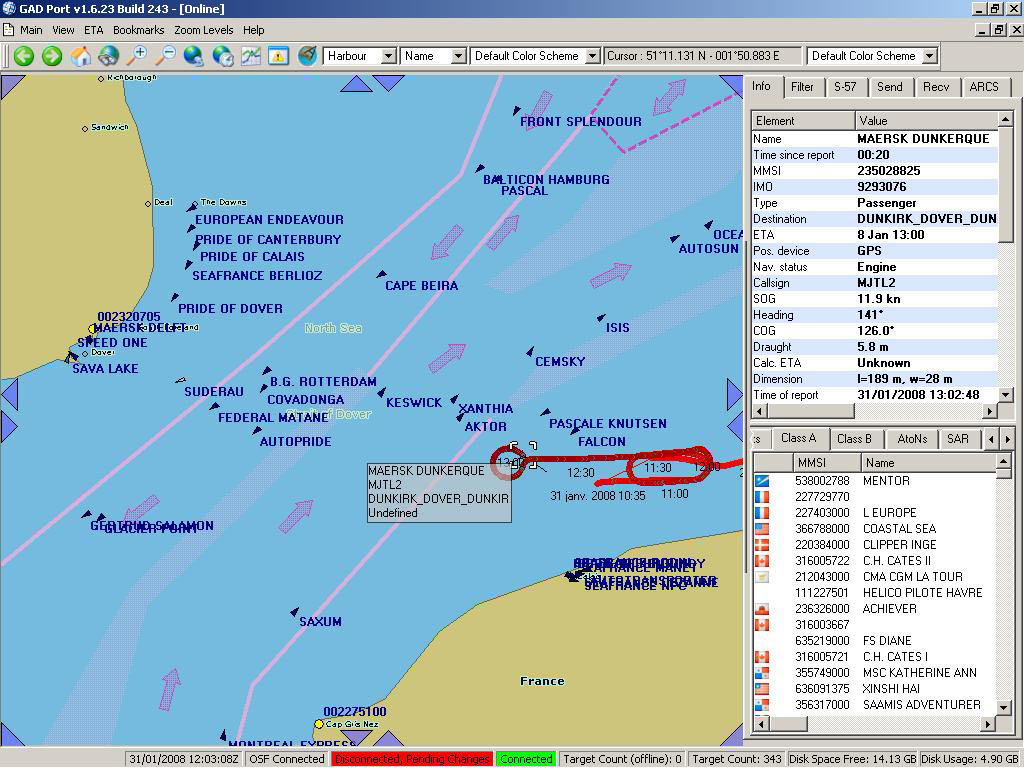Click the globe with clock icon
Screen dimensions: 1024x768
[x=223, y=56]
